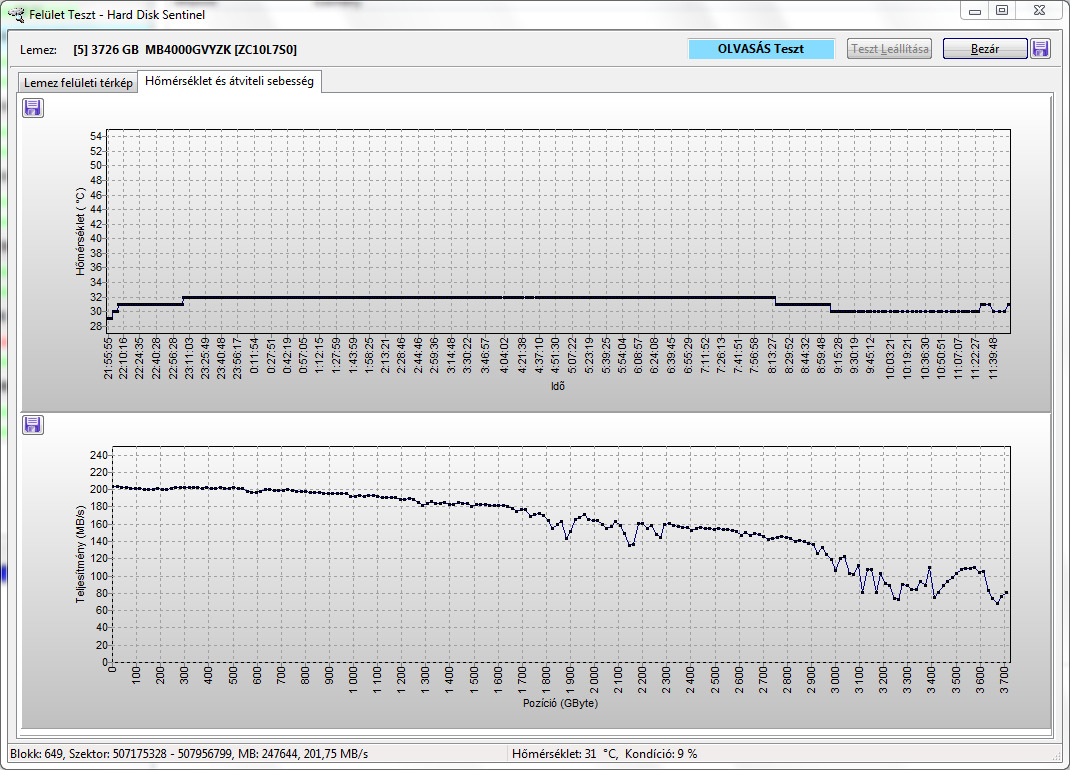The height and width of the screenshot is (770, 1070).
Task: Click the disabled Teszt Leállítása button
Action: pyautogui.click(x=889, y=48)
